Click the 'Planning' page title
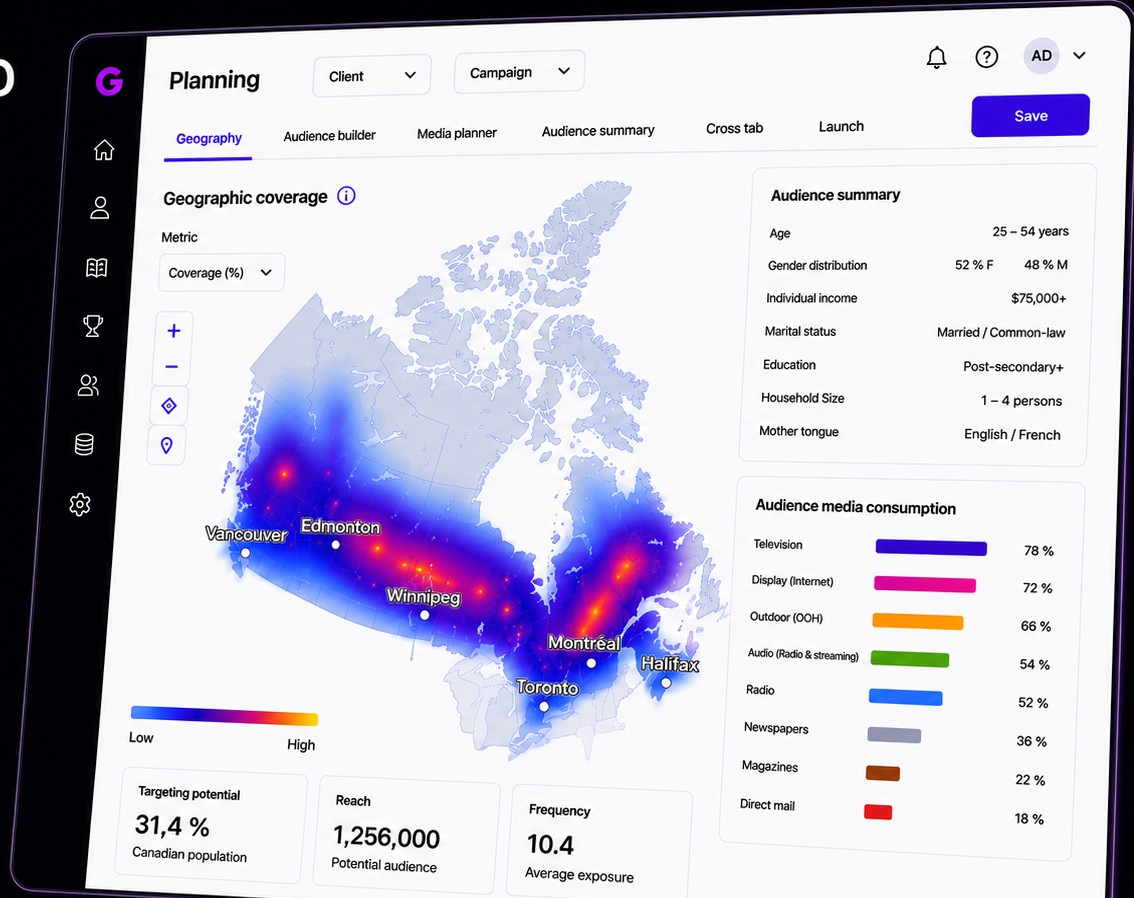1134x898 pixels. pos(214,80)
